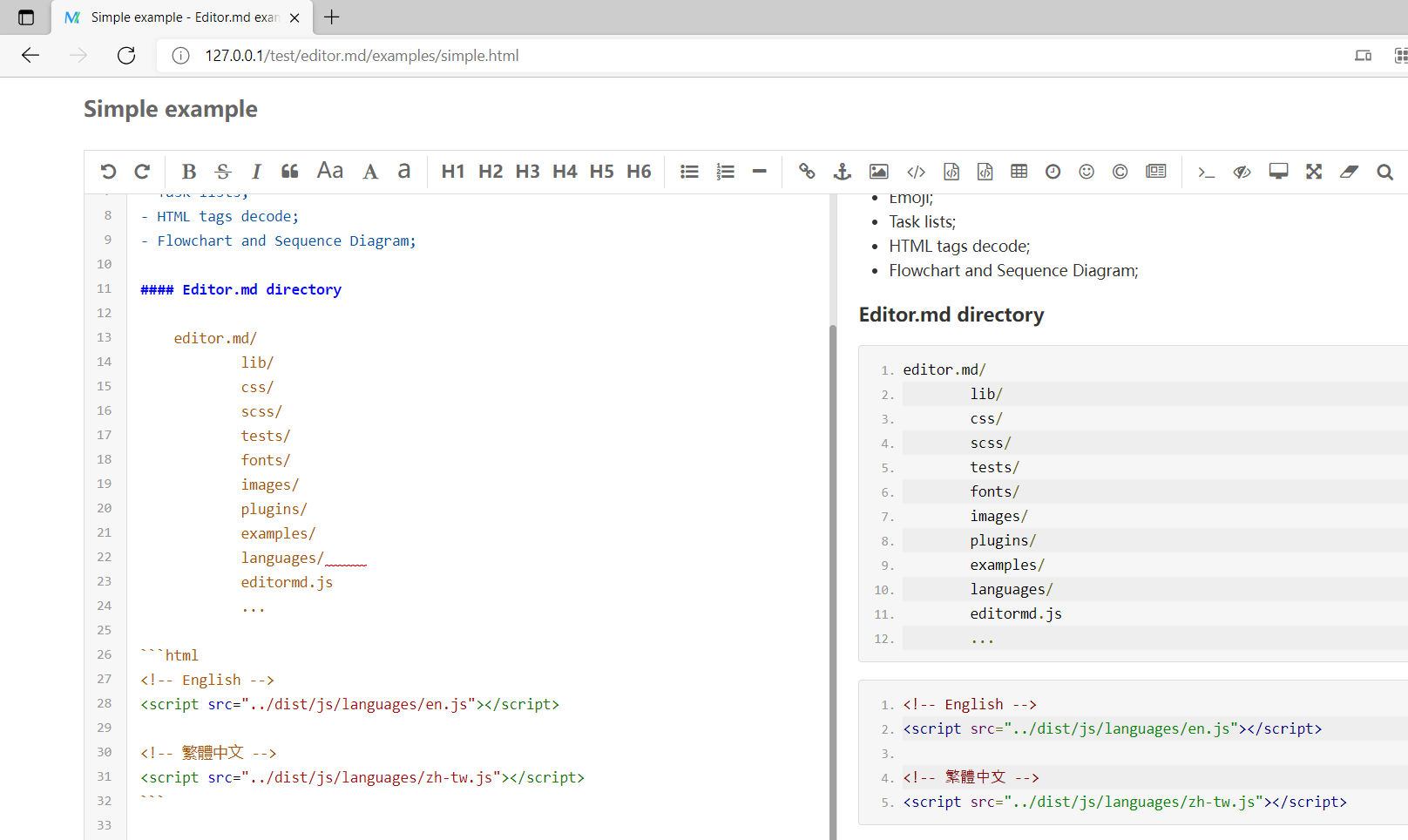Screen dimensions: 1408x840
Task: Insert a hyperlink
Action: point(807,172)
